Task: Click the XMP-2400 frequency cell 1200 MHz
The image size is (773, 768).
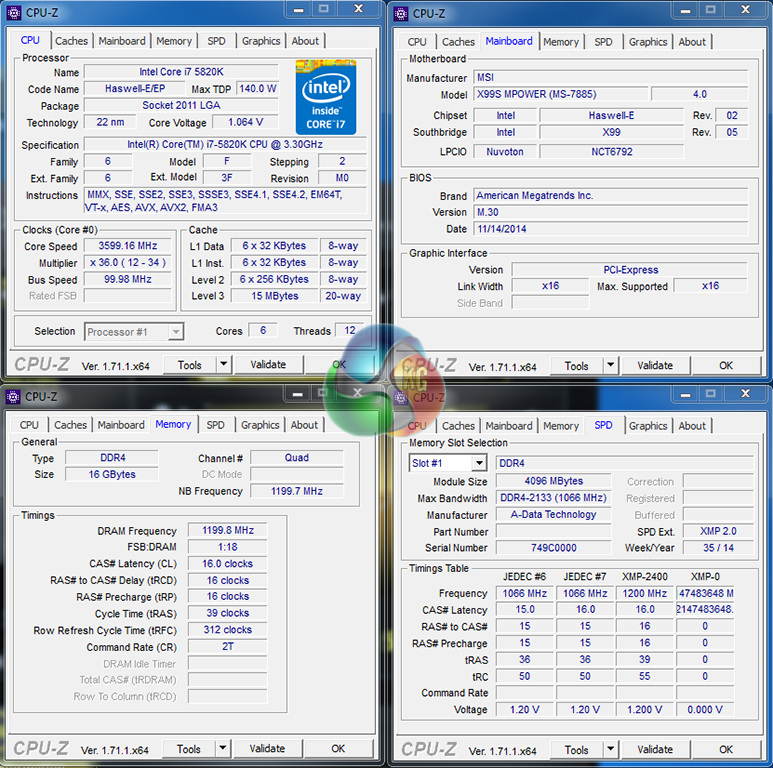Action: click(645, 593)
